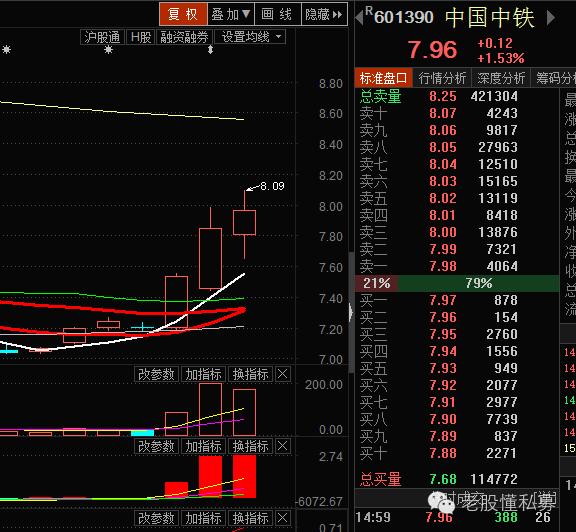This screenshot has height=532, width=576.
Task: Click the 8.09 high price label
Action: point(272,186)
